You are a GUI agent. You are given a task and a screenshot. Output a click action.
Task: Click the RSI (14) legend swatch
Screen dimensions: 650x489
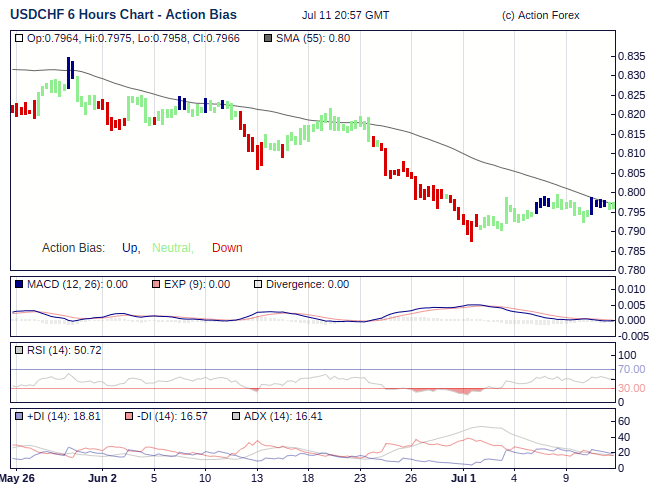point(20,350)
